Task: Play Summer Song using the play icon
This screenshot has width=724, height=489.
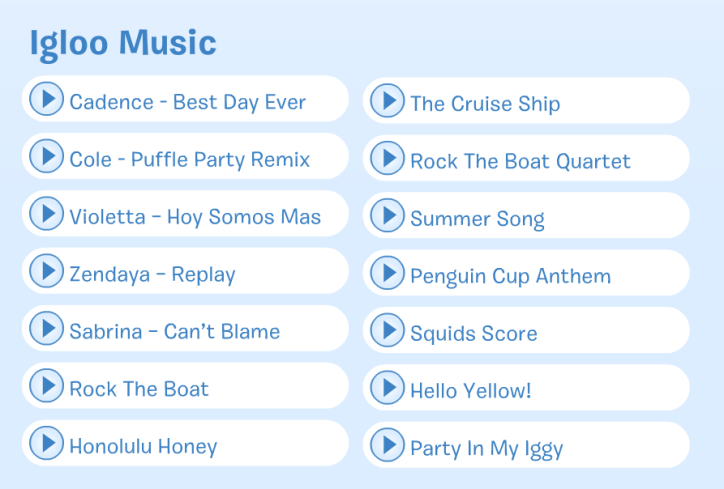Action: 387,216
